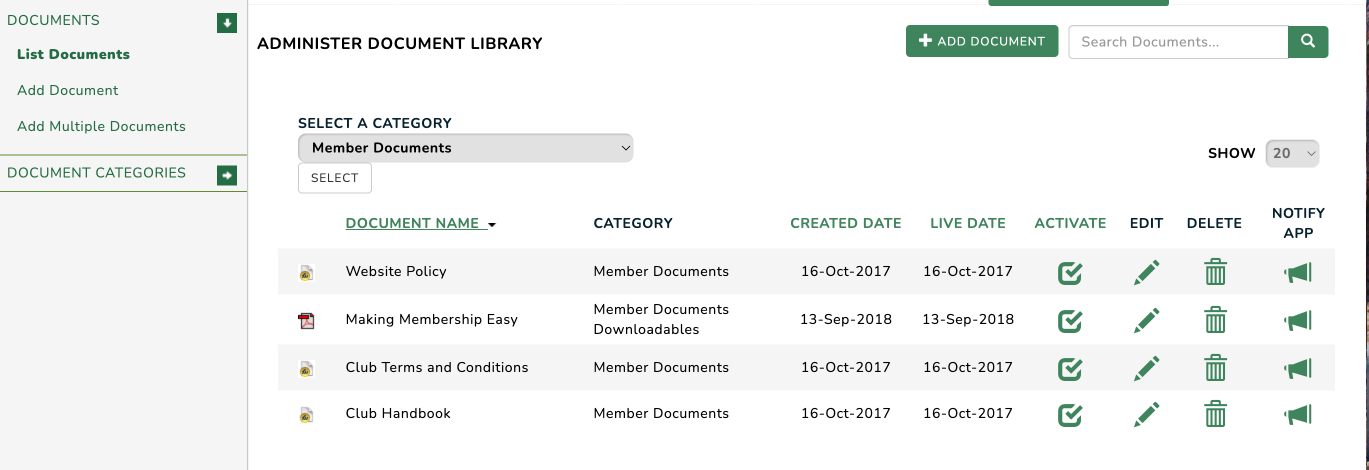The height and width of the screenshot is (470, 1369).
Task: Open Add Document in sidebar
Action: 68,90
